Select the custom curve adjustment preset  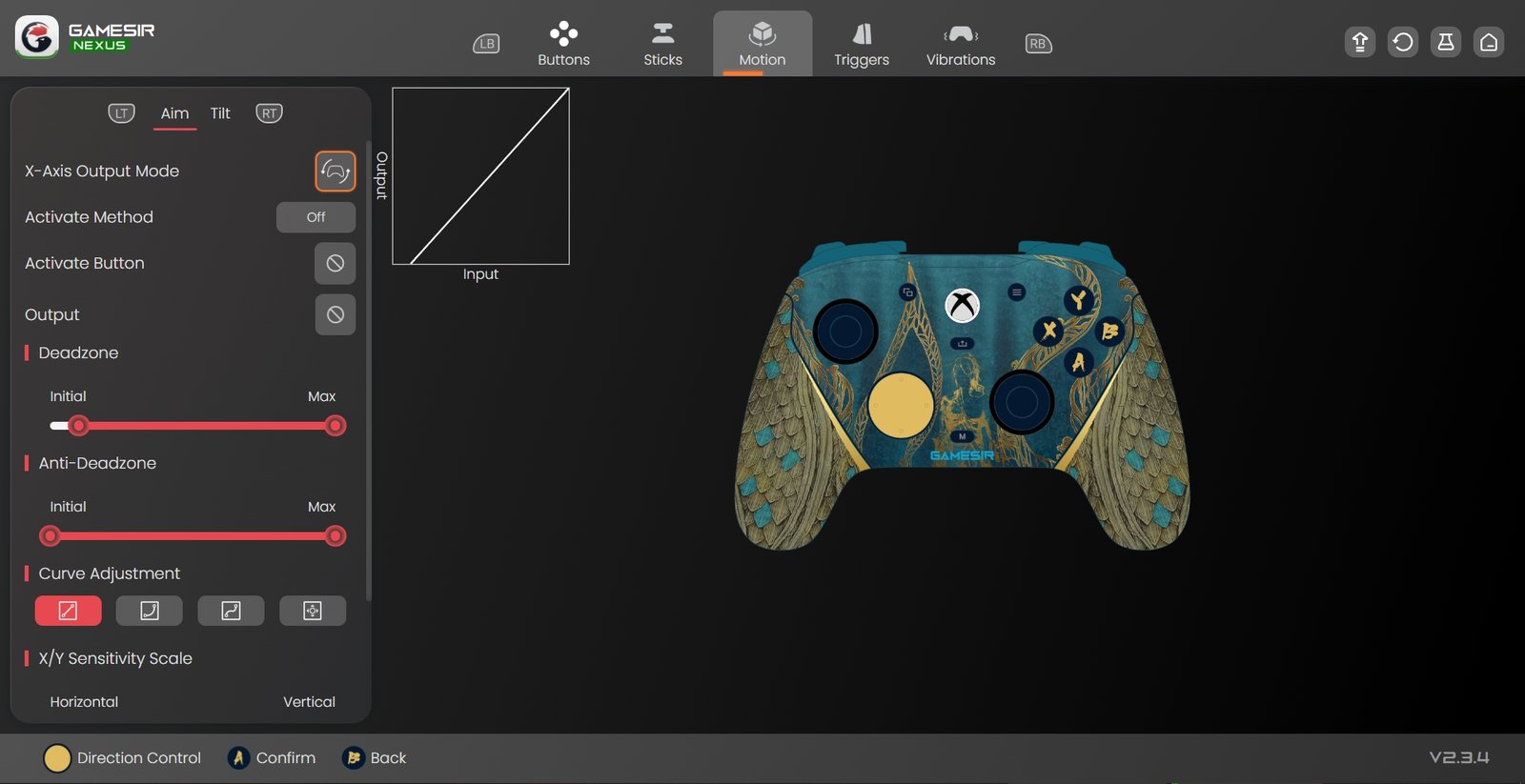pos(312,611)
